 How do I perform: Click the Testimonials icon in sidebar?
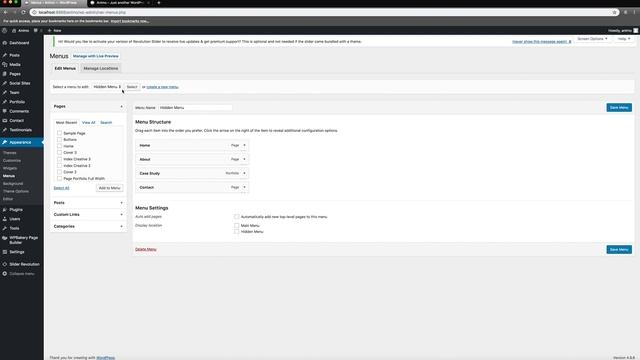coord(4,130)
